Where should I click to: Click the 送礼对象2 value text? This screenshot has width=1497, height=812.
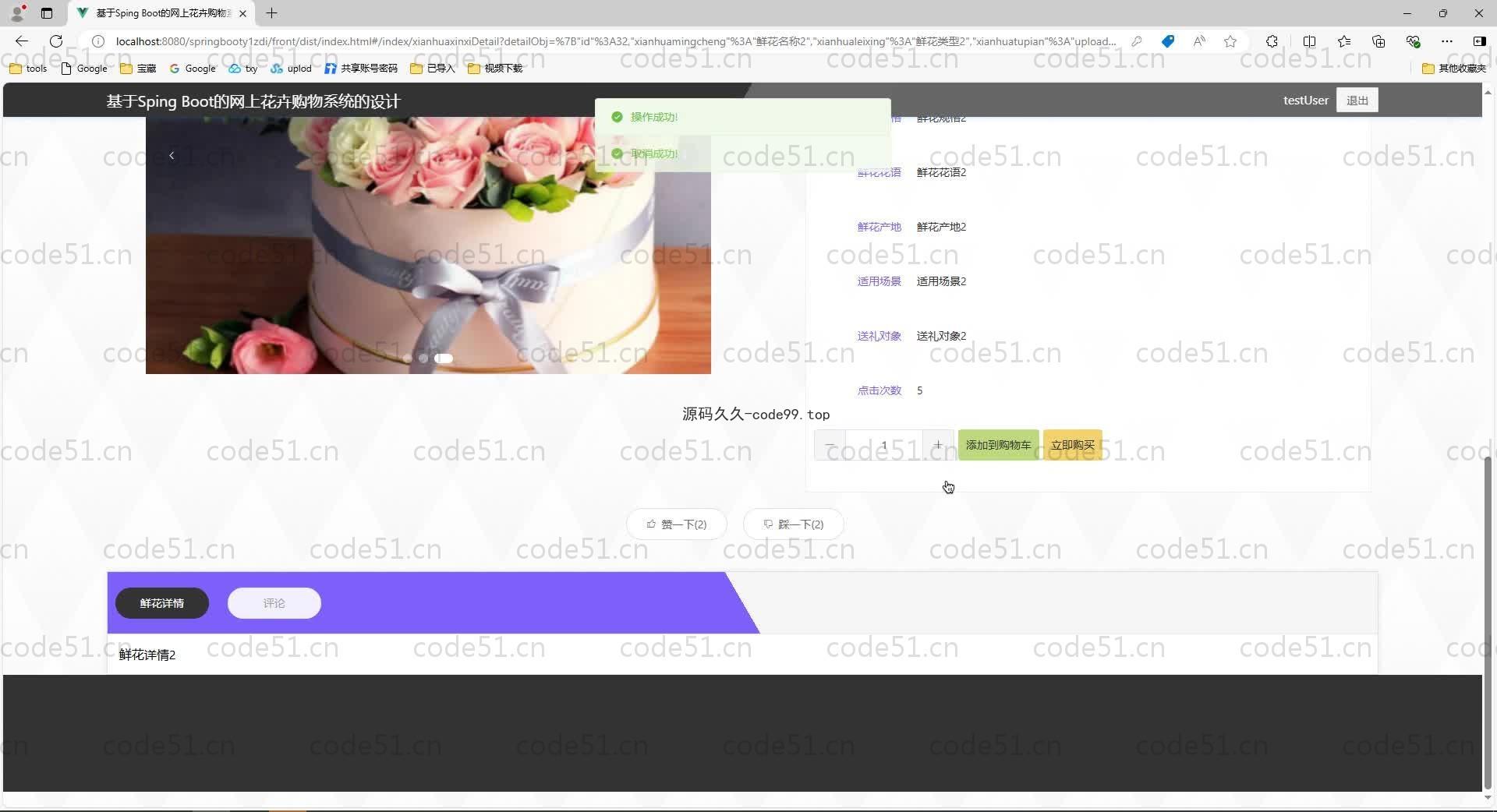click(941, 336)
